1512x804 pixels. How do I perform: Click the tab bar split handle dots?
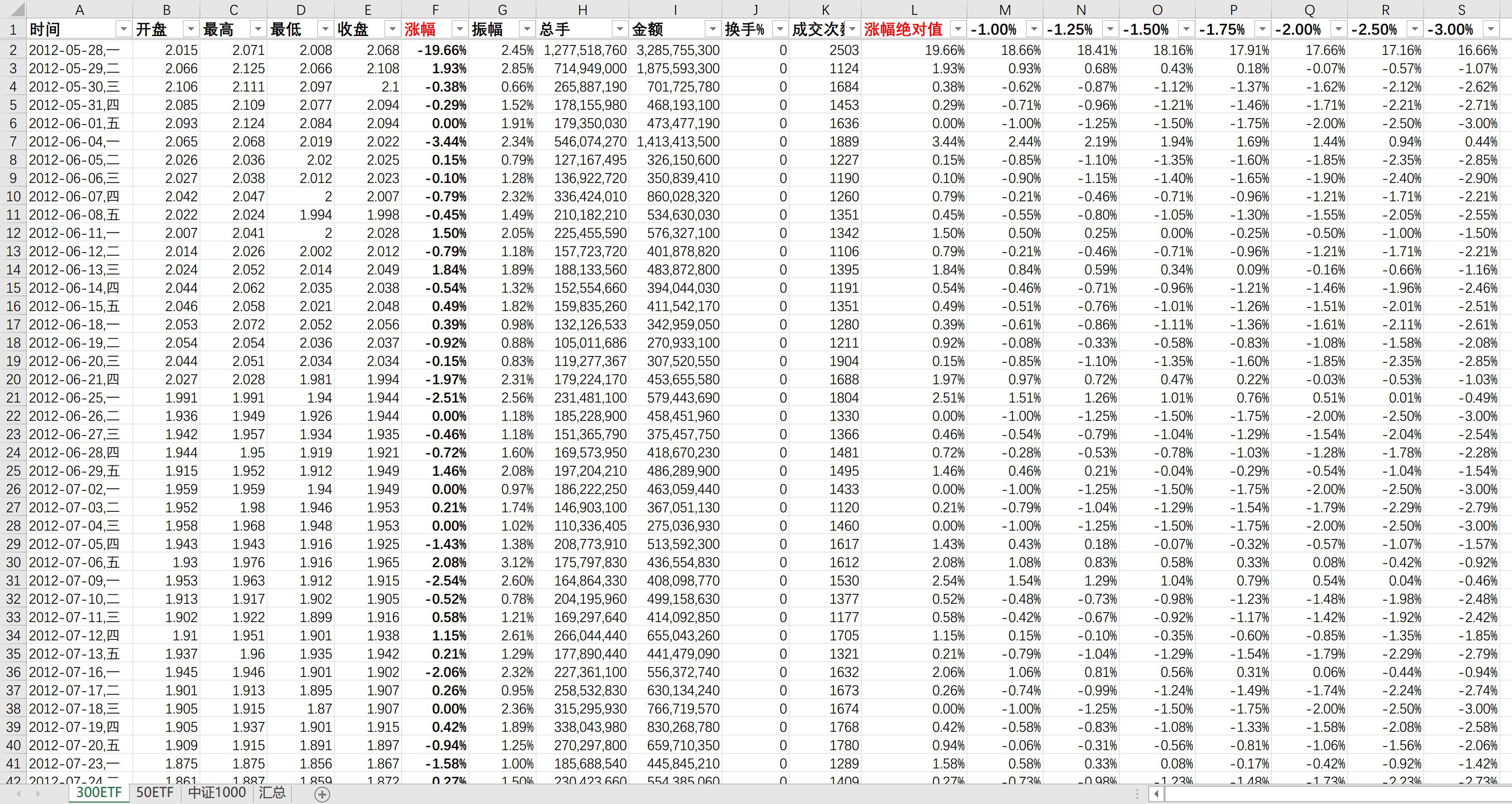1137,794
